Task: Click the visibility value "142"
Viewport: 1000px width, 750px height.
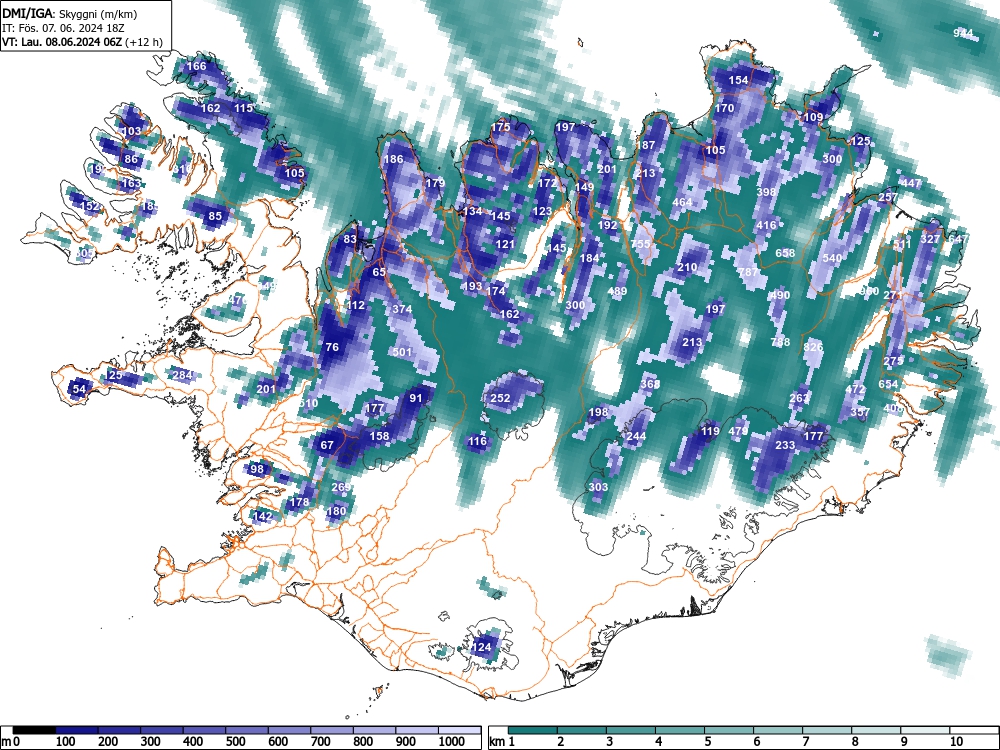Action: 263,516
